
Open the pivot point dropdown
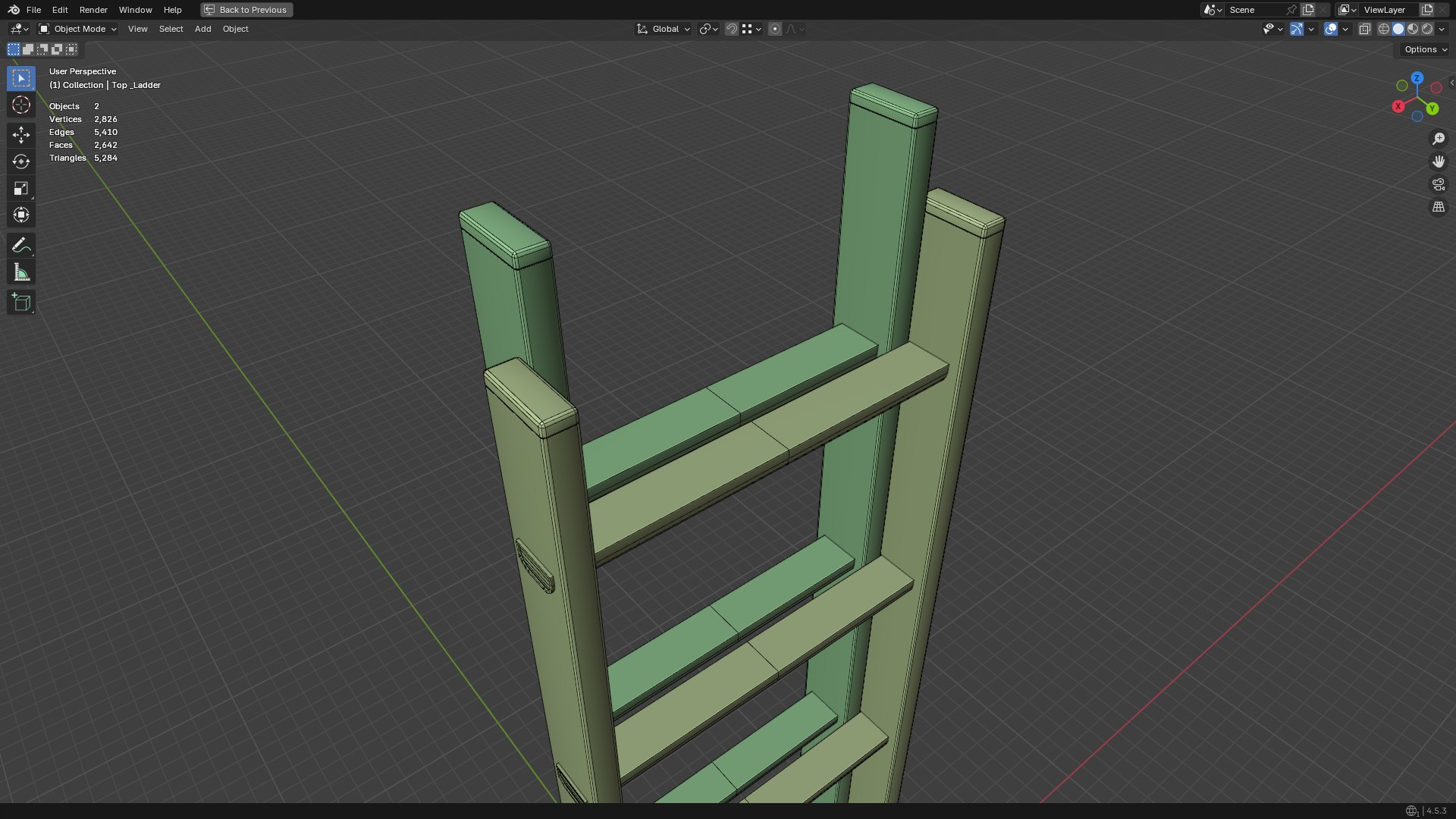click(x=708, y=29)
